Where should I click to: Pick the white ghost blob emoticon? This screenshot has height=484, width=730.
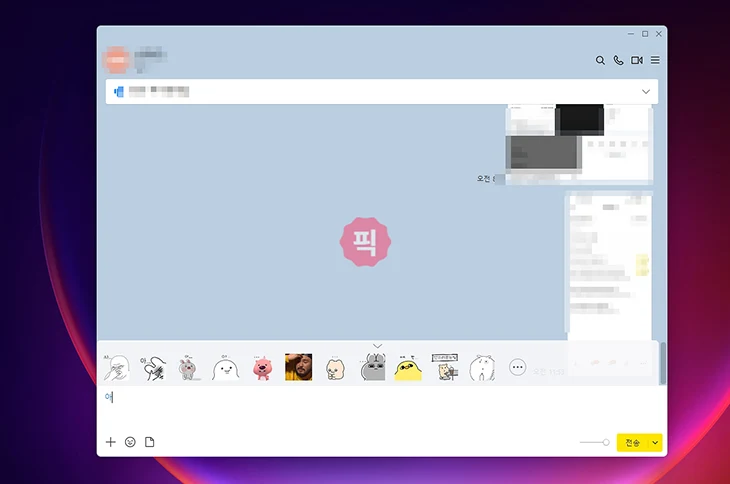point(225,368)
